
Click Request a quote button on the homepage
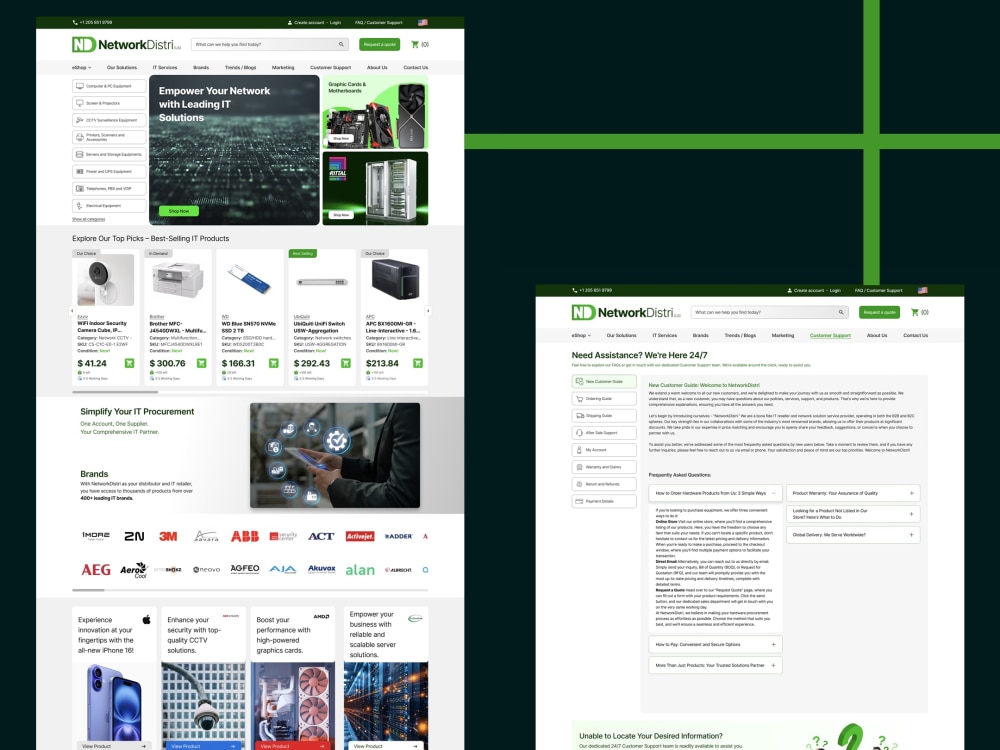pyautogui.click(x=379, y=45)
